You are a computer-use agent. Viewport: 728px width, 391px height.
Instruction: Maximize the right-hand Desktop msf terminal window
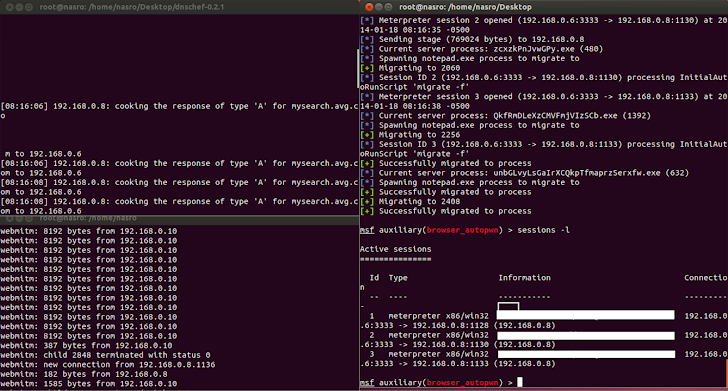pyautogui.click(x=389, y=7)
